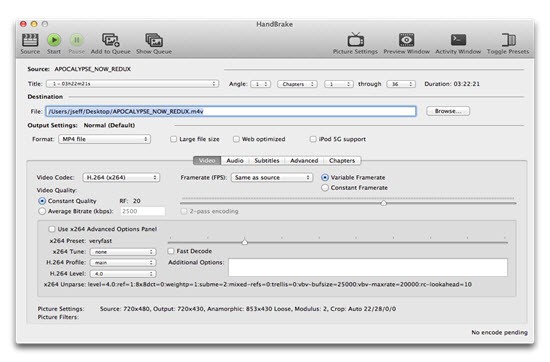Open the Title dropdown showing 1 - 03h22m21s

pyautogui.click(x=133, y=84)
